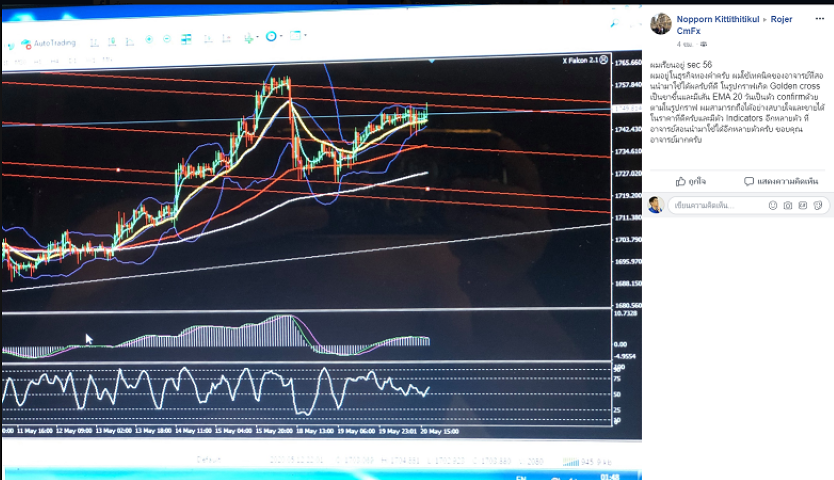
Task: Expand the periods dropdown arrow
Action: pyautogui.click(x=281, y=36)
